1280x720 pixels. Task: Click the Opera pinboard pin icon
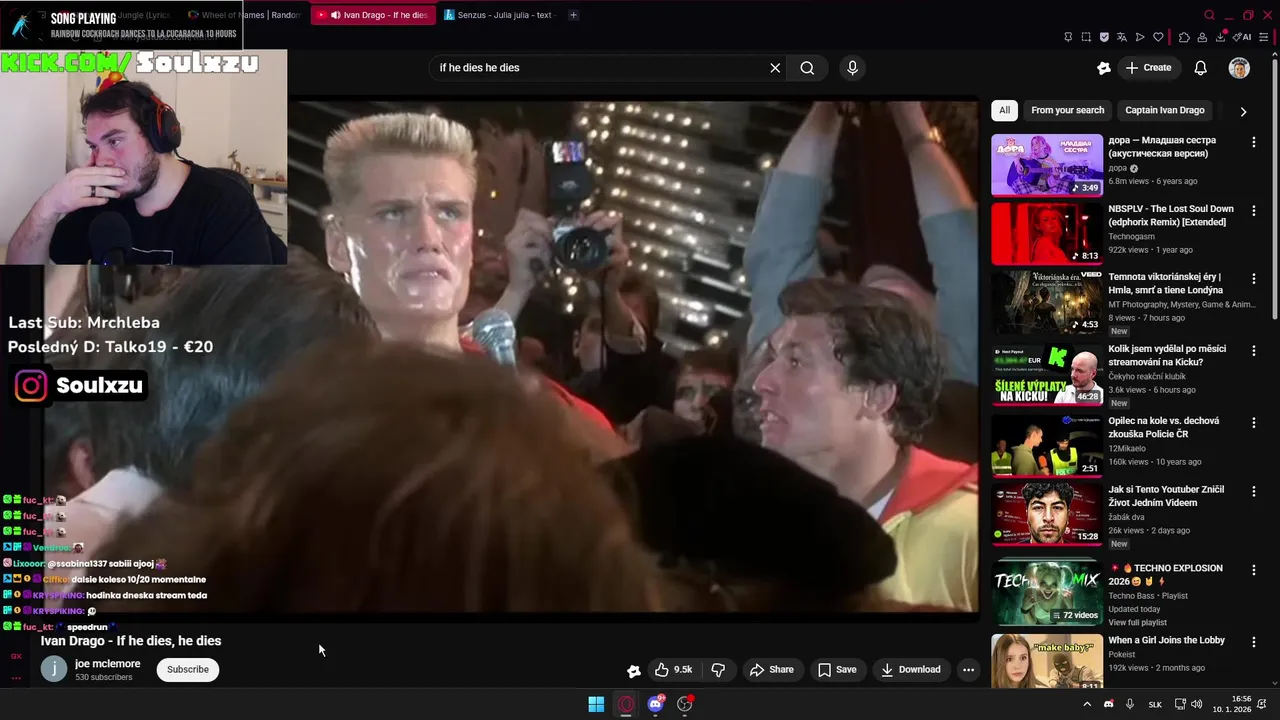point(1068,37)
